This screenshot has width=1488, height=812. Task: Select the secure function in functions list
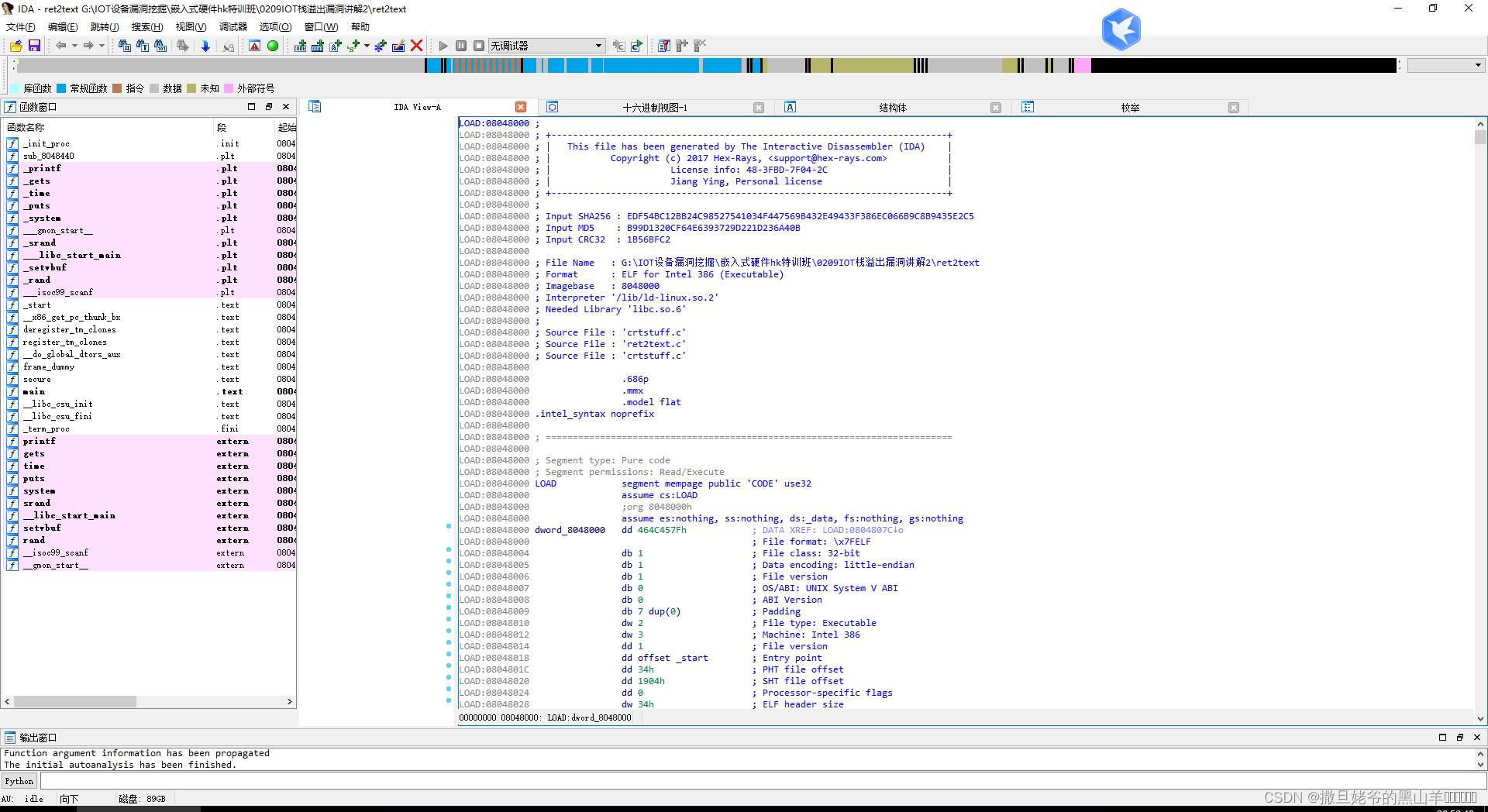click(151, 379)
